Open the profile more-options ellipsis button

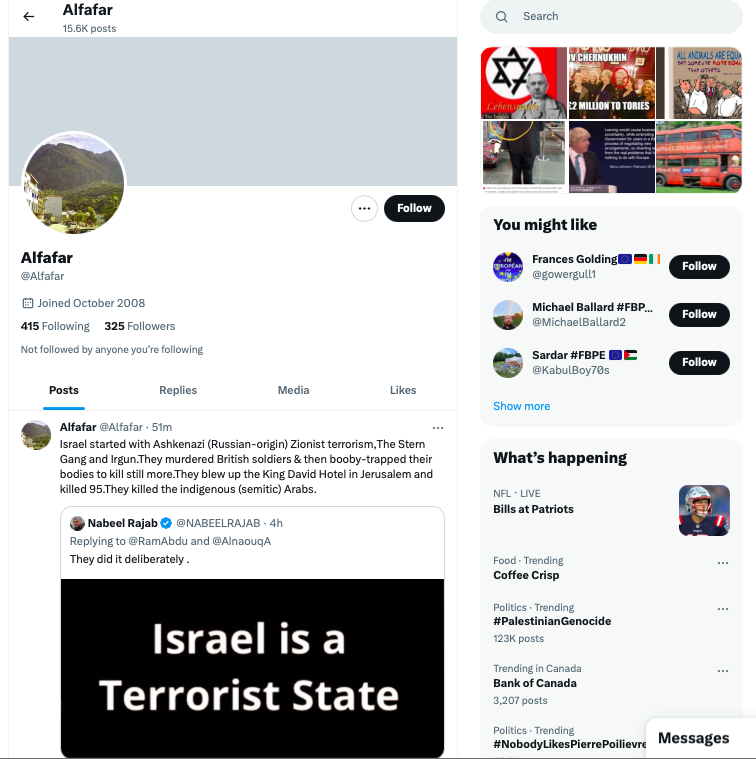click(x=364, y=209)
